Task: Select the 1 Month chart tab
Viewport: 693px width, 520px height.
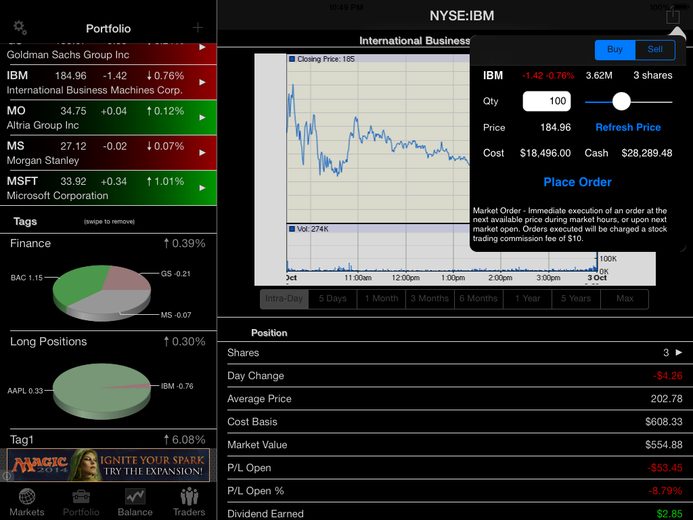Action: [381, 299]
